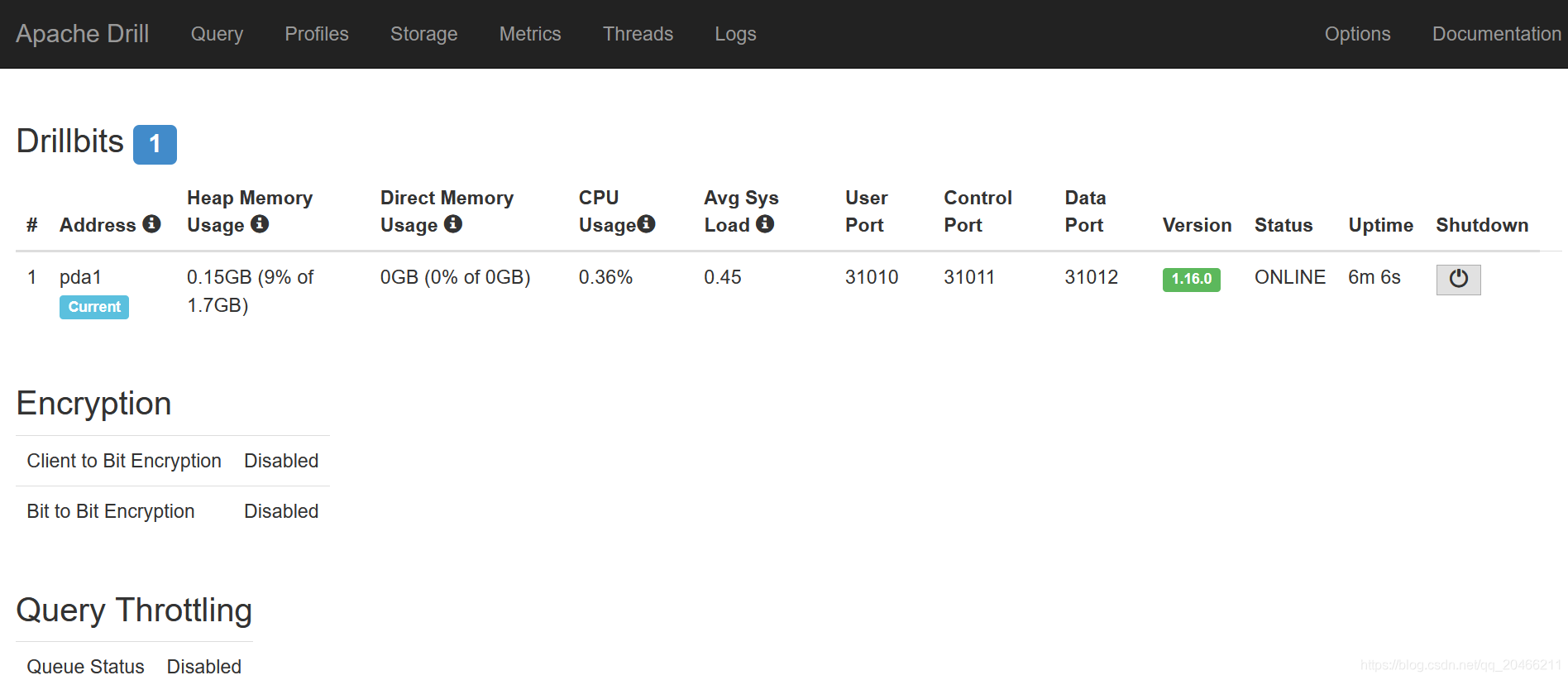Click the Drillbits count badge showing 1
The height and width of the screenshot is (680, 1568).
(x=155, y=144)
